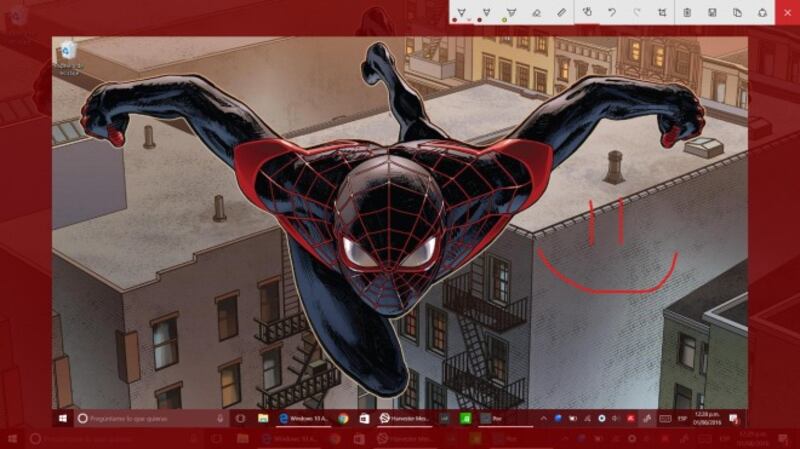This screenshot has height=449, width=800.
Task: Select the yellow highlighter tool
Action: pos(512,11)
